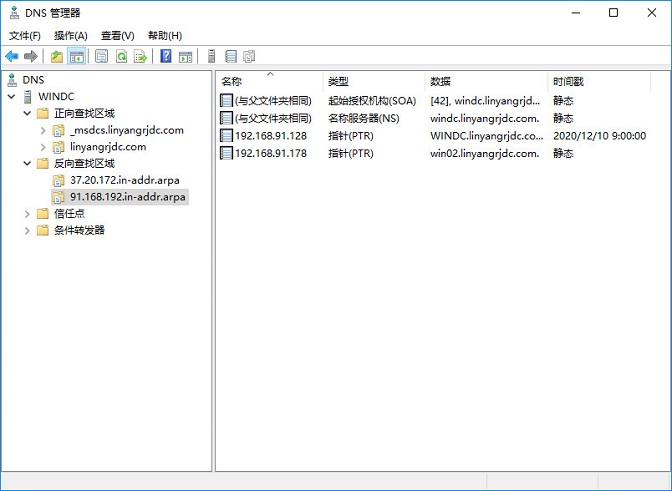The image size is (672, 491).
Task: Expand the 条件转发器 node
Action: pyautogui.click(x=27, y=231)
